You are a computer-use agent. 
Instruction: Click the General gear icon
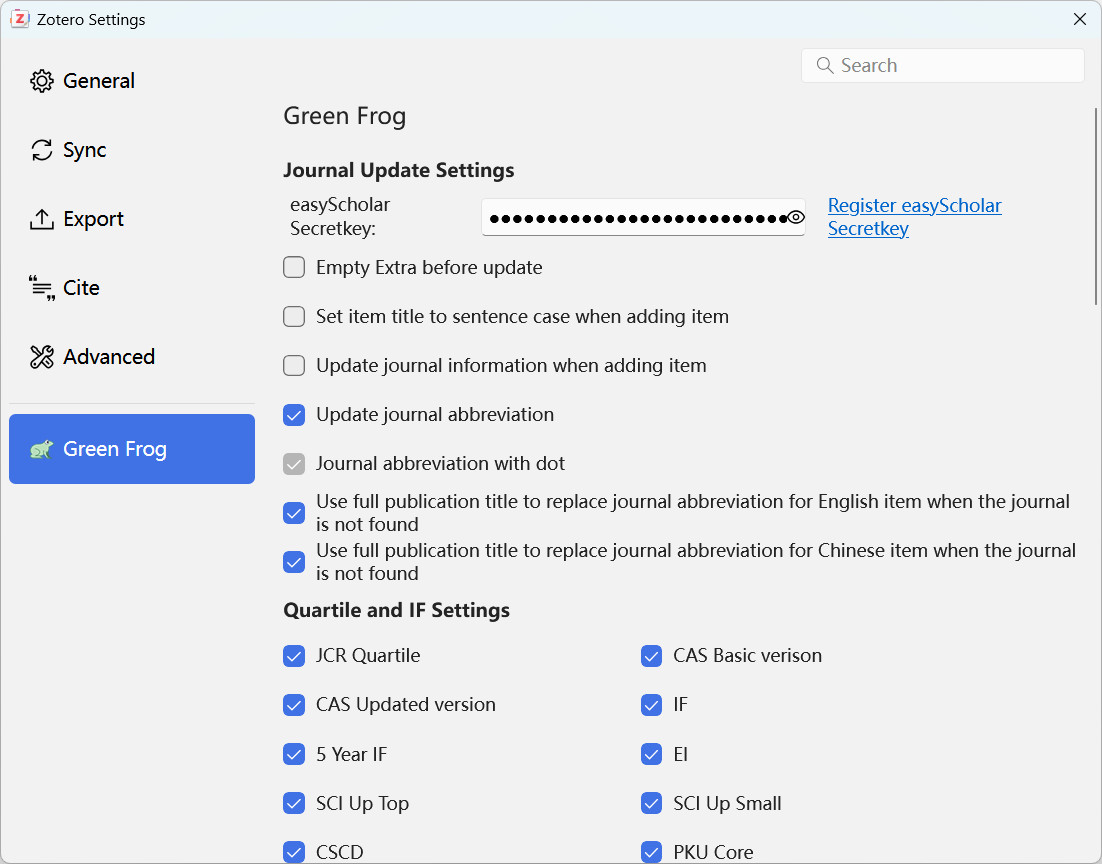tap(41, 81)
